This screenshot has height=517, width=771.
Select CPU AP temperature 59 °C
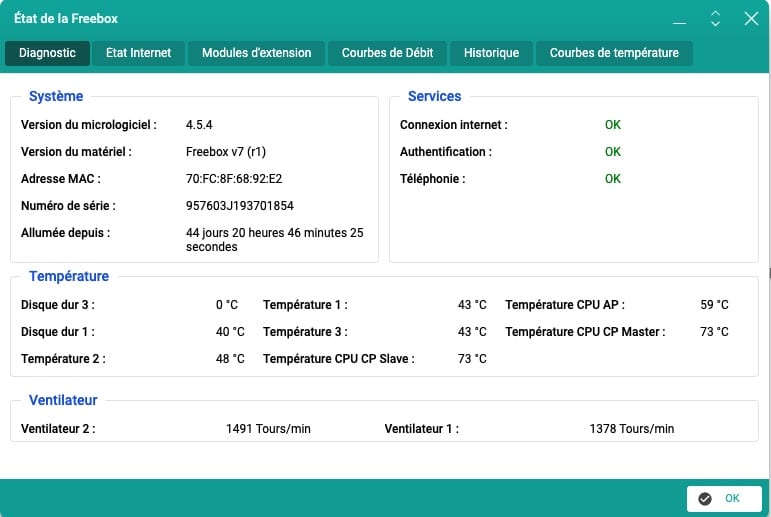pyautogui.click(x=714, y=305)
